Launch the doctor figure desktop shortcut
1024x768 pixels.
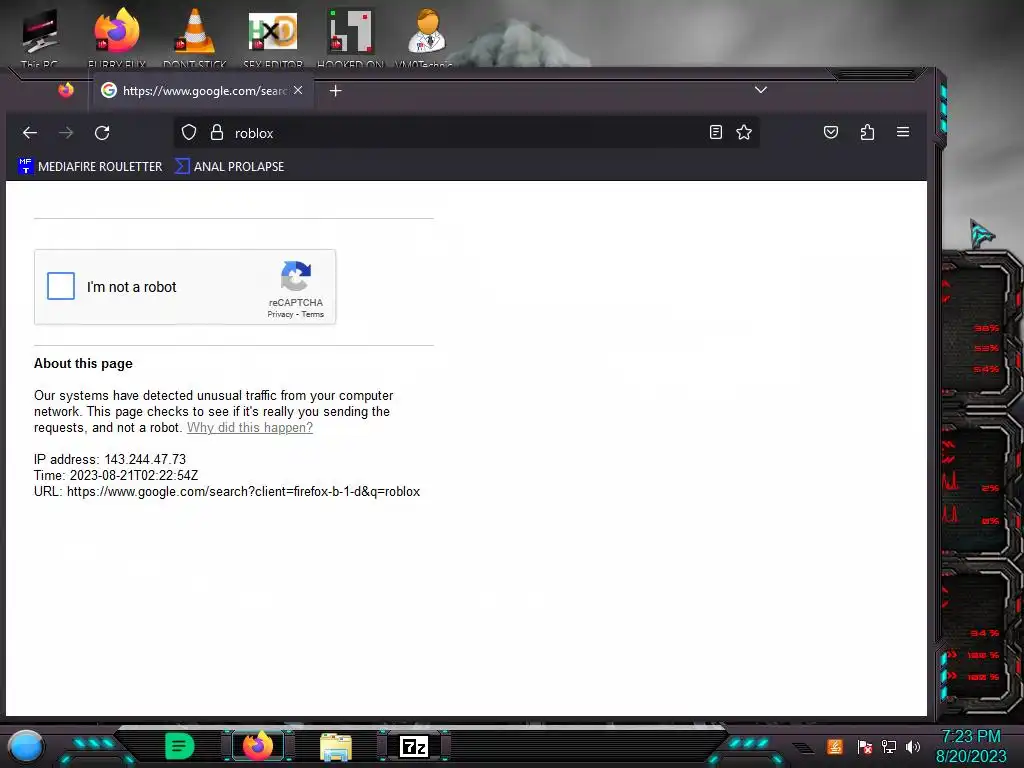426,38
